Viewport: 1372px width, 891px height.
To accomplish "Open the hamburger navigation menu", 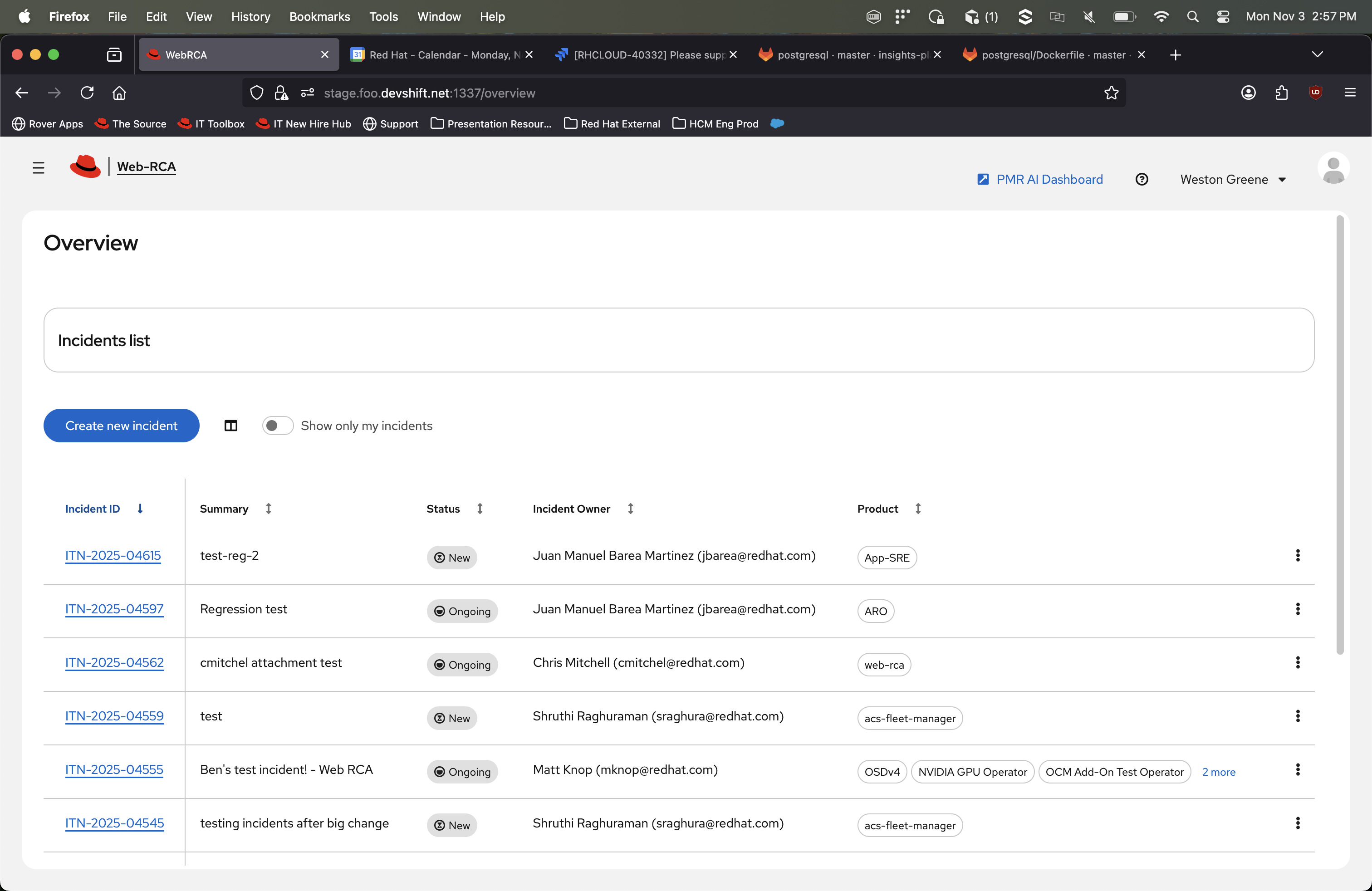I will click(38, 168).
